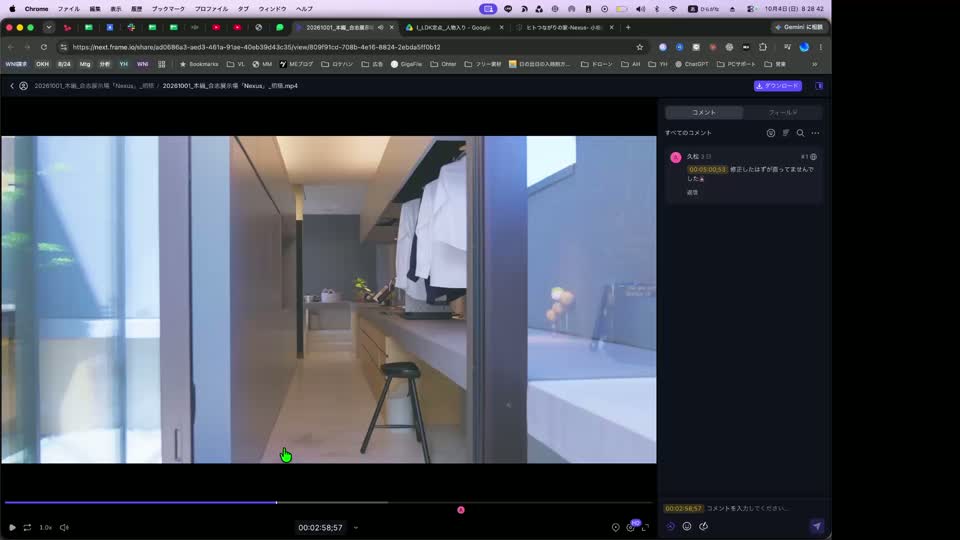
Task: Send the comment
Action: coord(817,526)
